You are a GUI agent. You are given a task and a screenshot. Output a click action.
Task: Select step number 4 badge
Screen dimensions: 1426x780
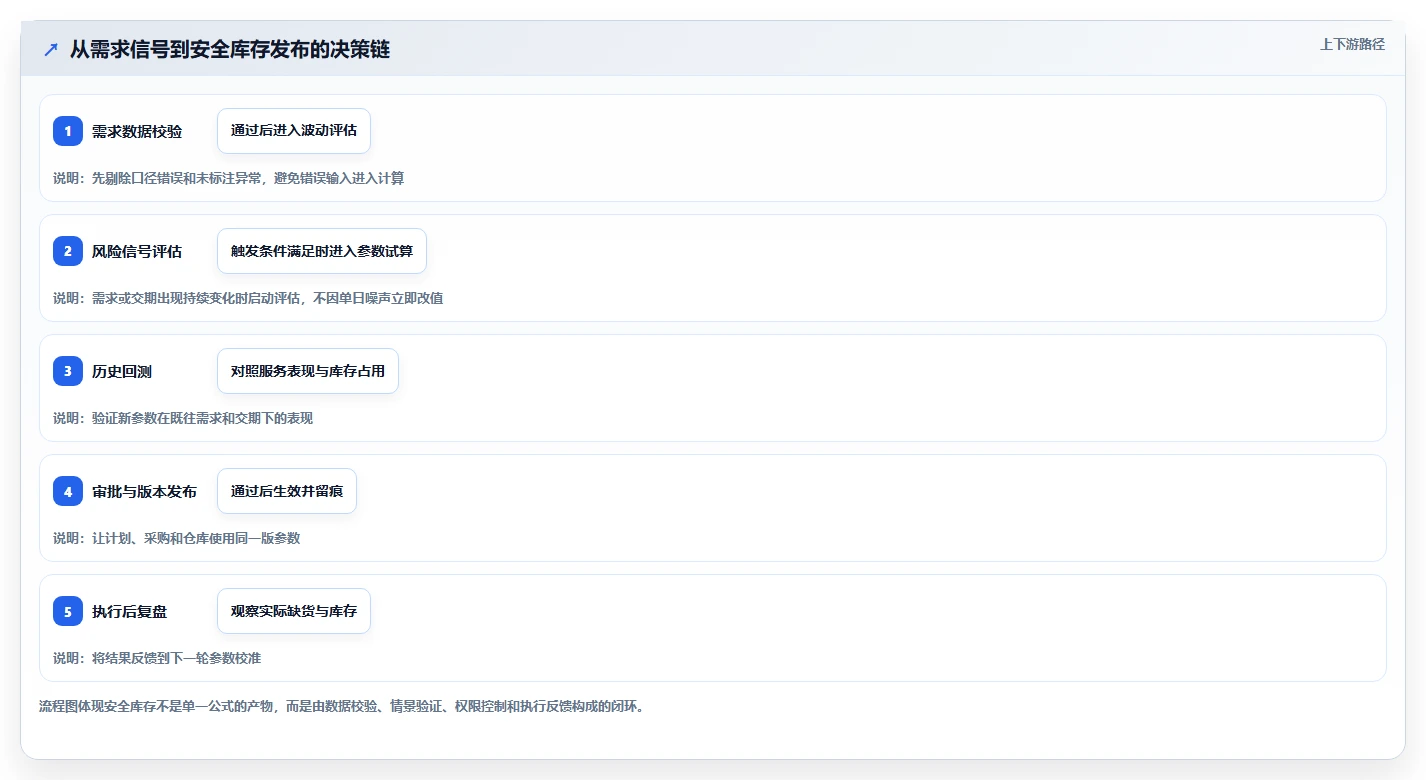[x=68, y=491]
